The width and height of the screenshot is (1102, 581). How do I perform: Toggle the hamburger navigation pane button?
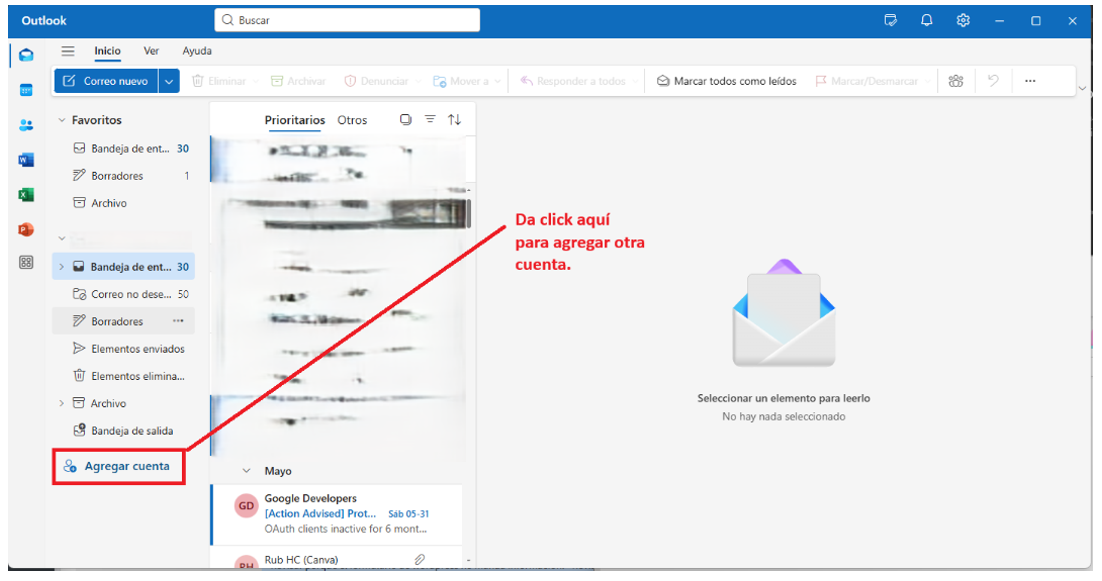(x=68, y=51)
